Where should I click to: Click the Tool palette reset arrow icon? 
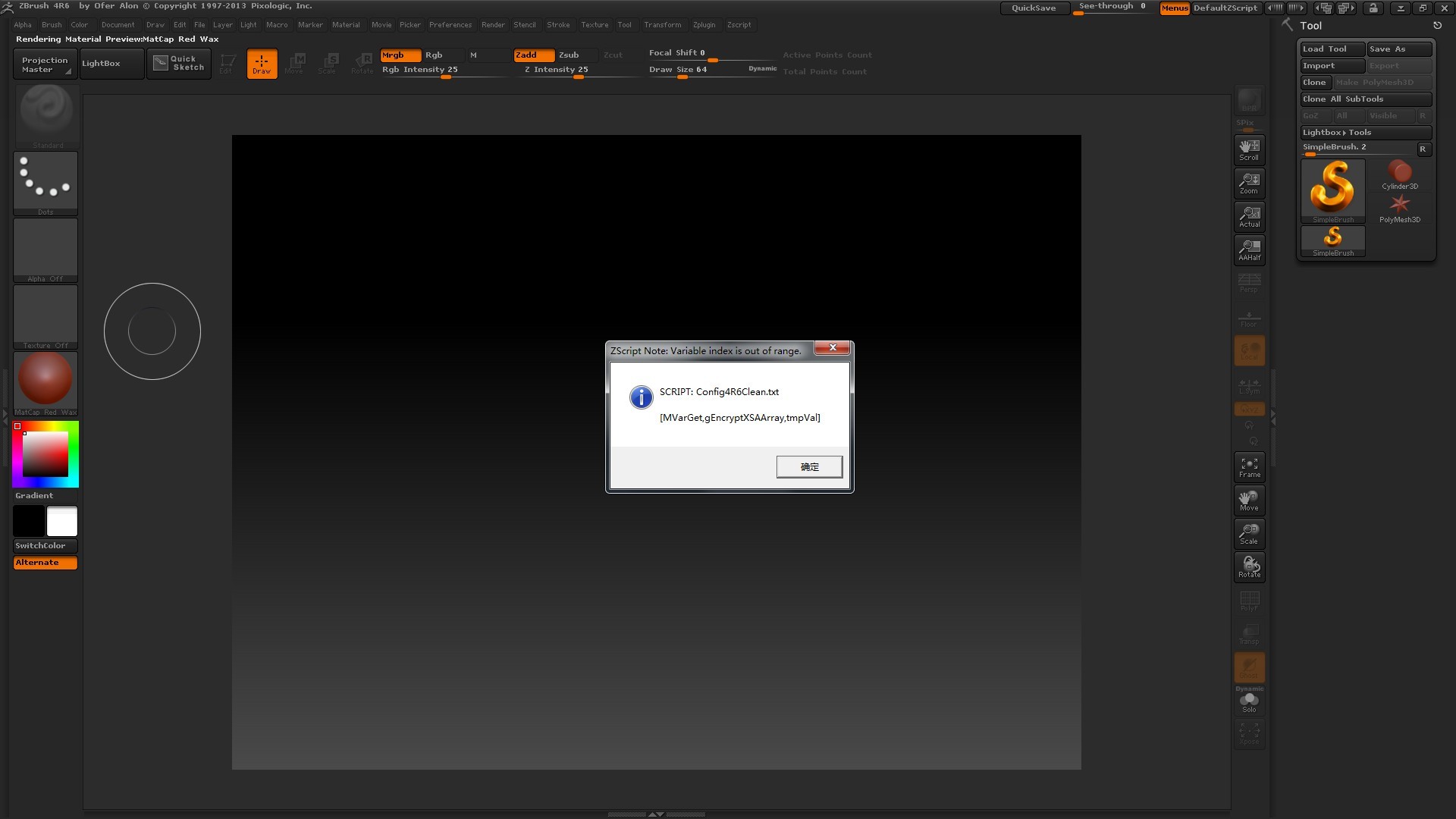tap(1437, 26)
